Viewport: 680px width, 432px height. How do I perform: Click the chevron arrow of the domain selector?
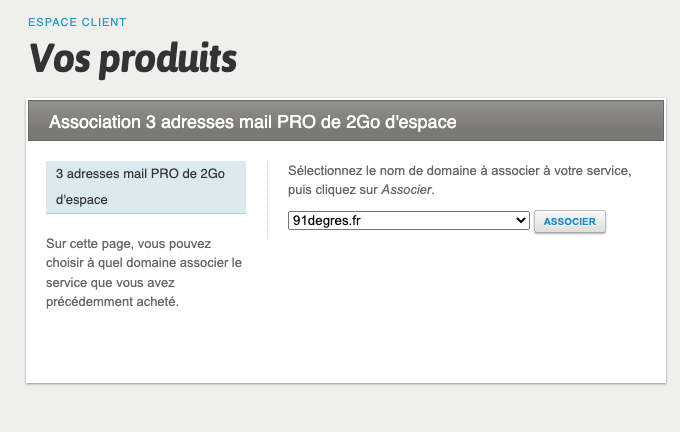pyautogui.click(x=520, y=220)
